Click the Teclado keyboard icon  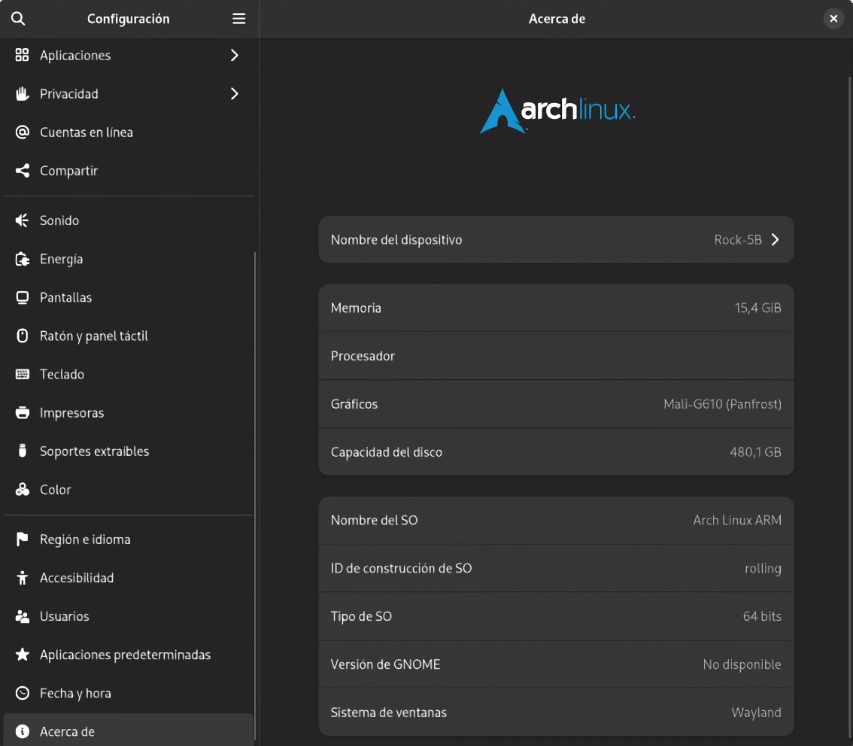22,374
